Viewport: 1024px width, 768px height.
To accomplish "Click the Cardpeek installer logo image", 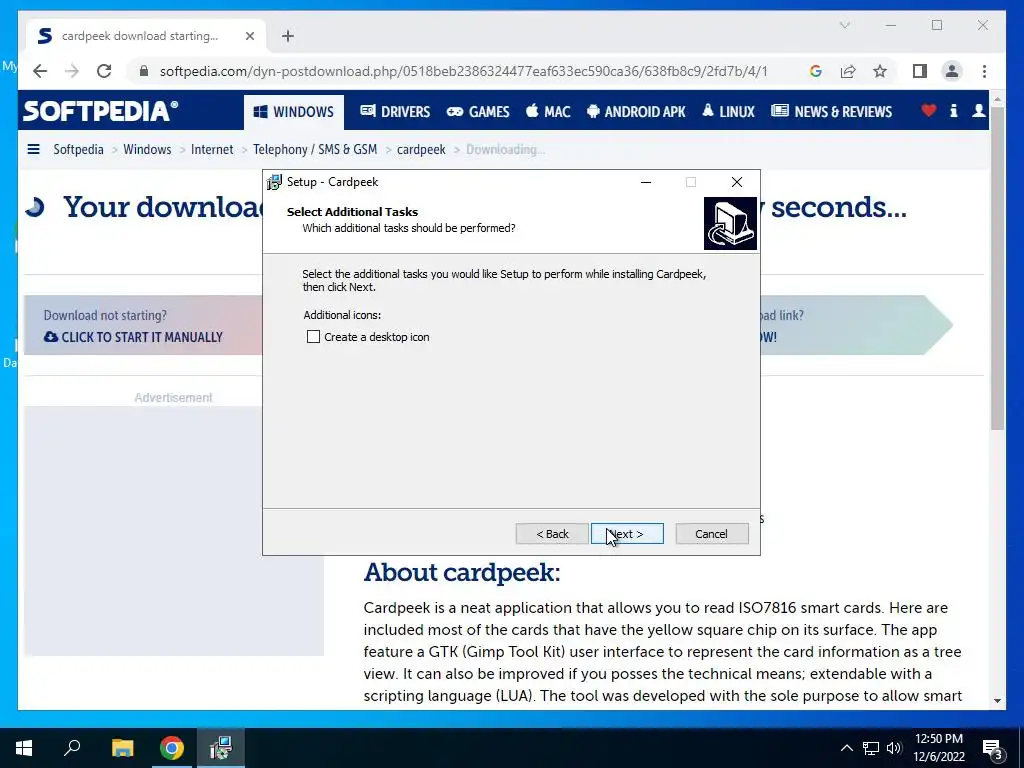I will [730, 223].
